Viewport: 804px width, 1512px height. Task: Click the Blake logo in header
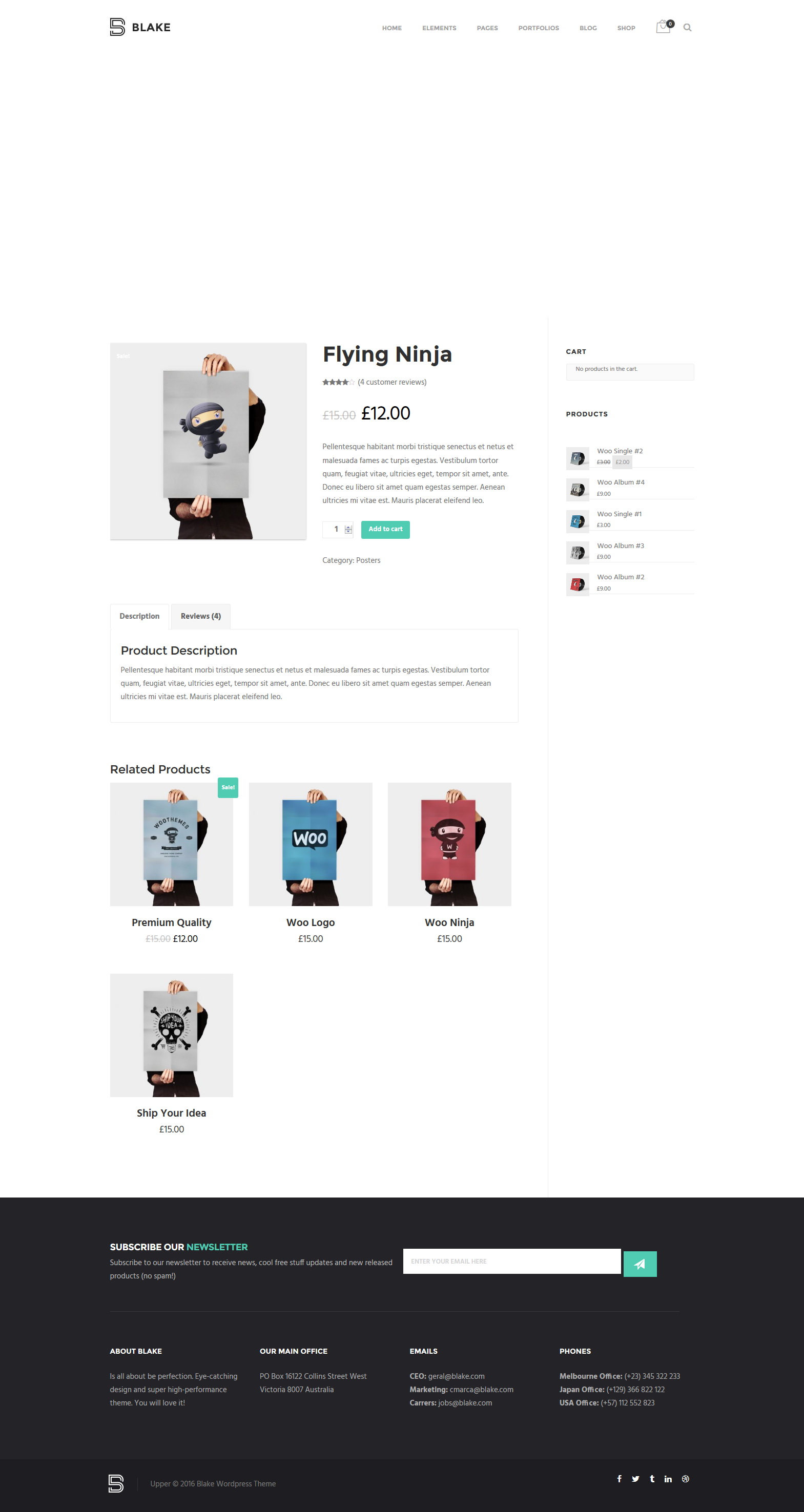140,27
